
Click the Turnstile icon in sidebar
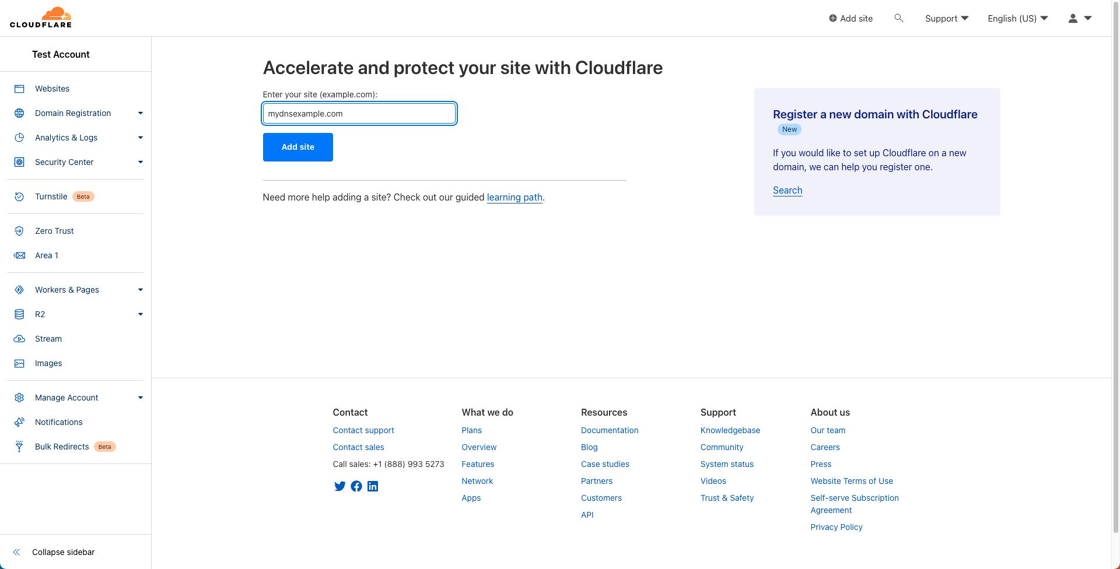tap(19, 196)
